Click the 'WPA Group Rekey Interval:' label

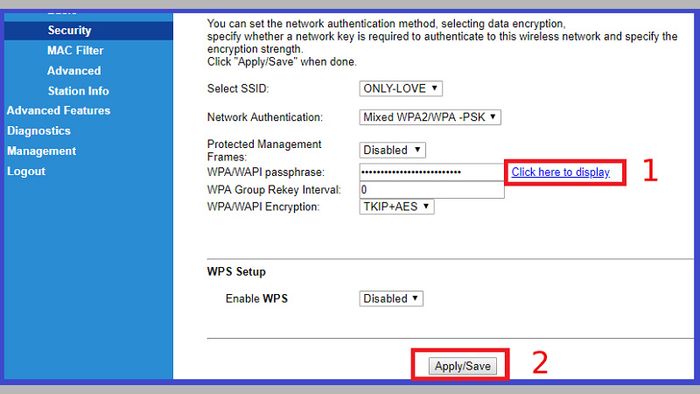(274, 190)
